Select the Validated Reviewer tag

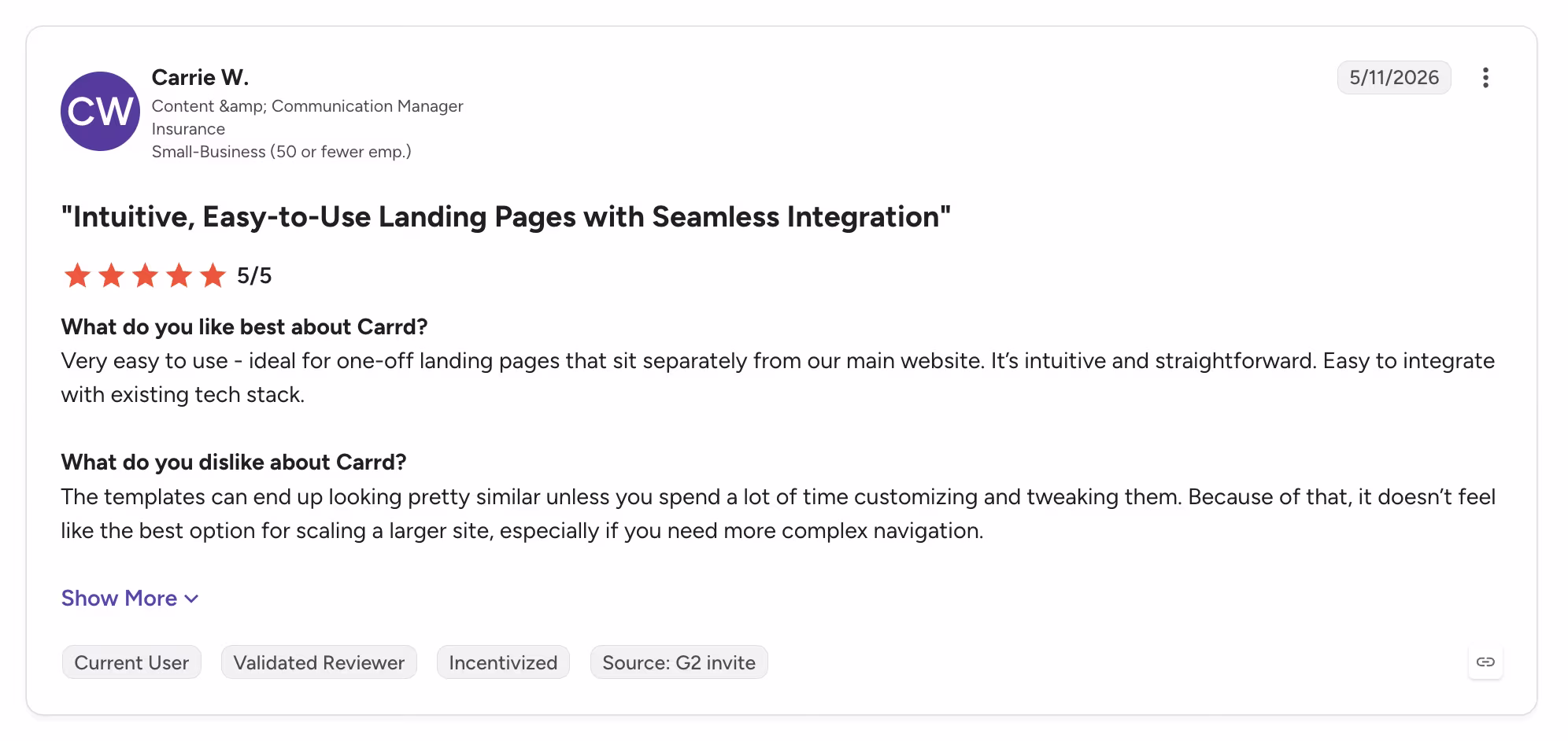(319, 662)
